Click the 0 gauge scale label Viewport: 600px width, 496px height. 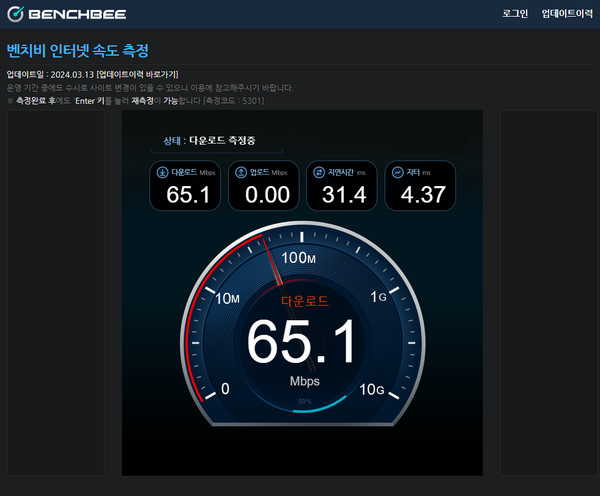point(225,389)
